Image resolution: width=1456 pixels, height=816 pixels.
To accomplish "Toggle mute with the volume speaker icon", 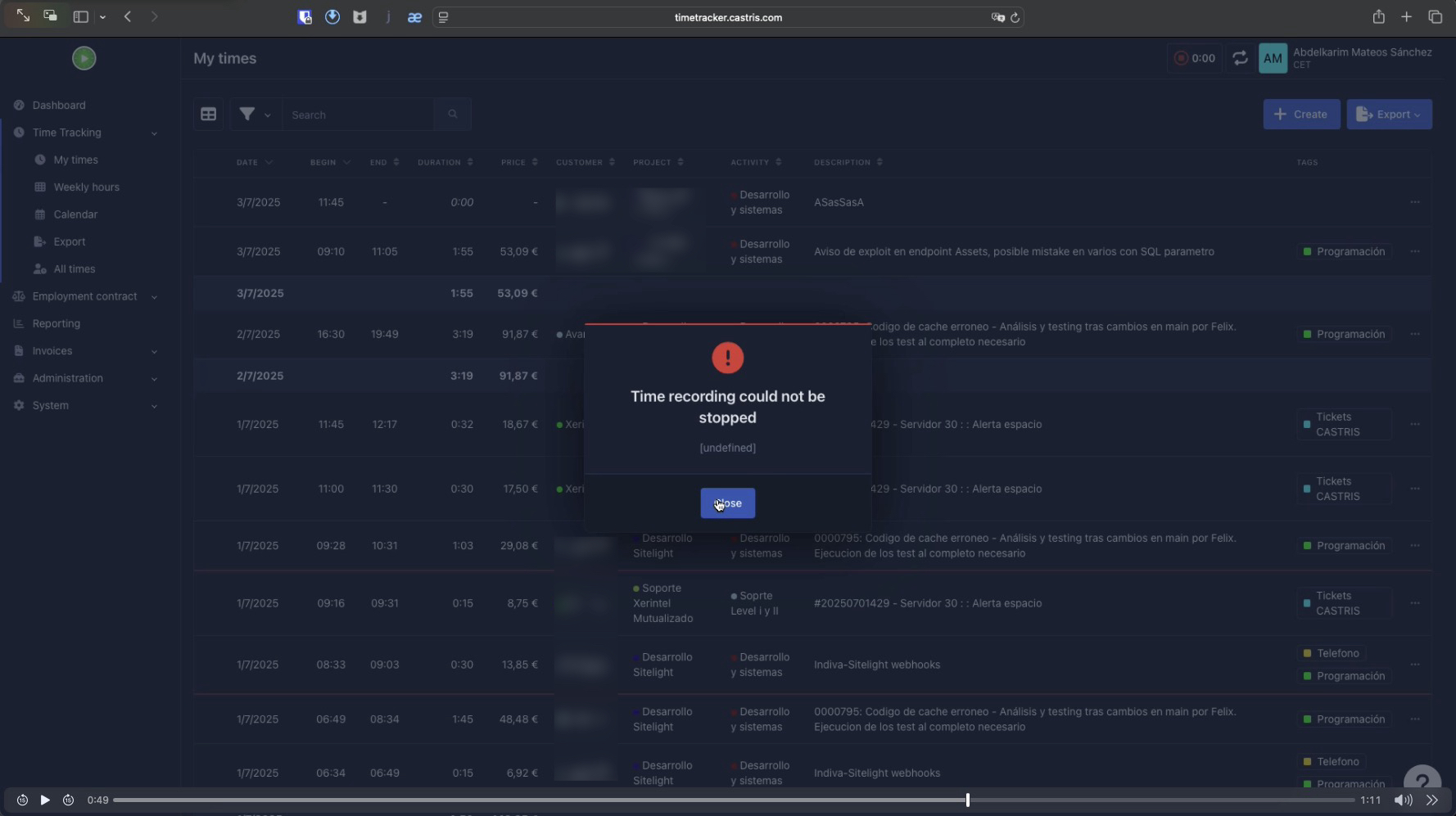I will point(1402,800).
